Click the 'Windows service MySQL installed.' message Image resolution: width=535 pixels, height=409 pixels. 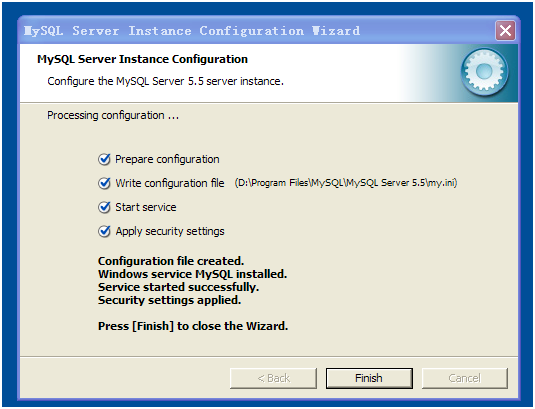coord(192,274)
